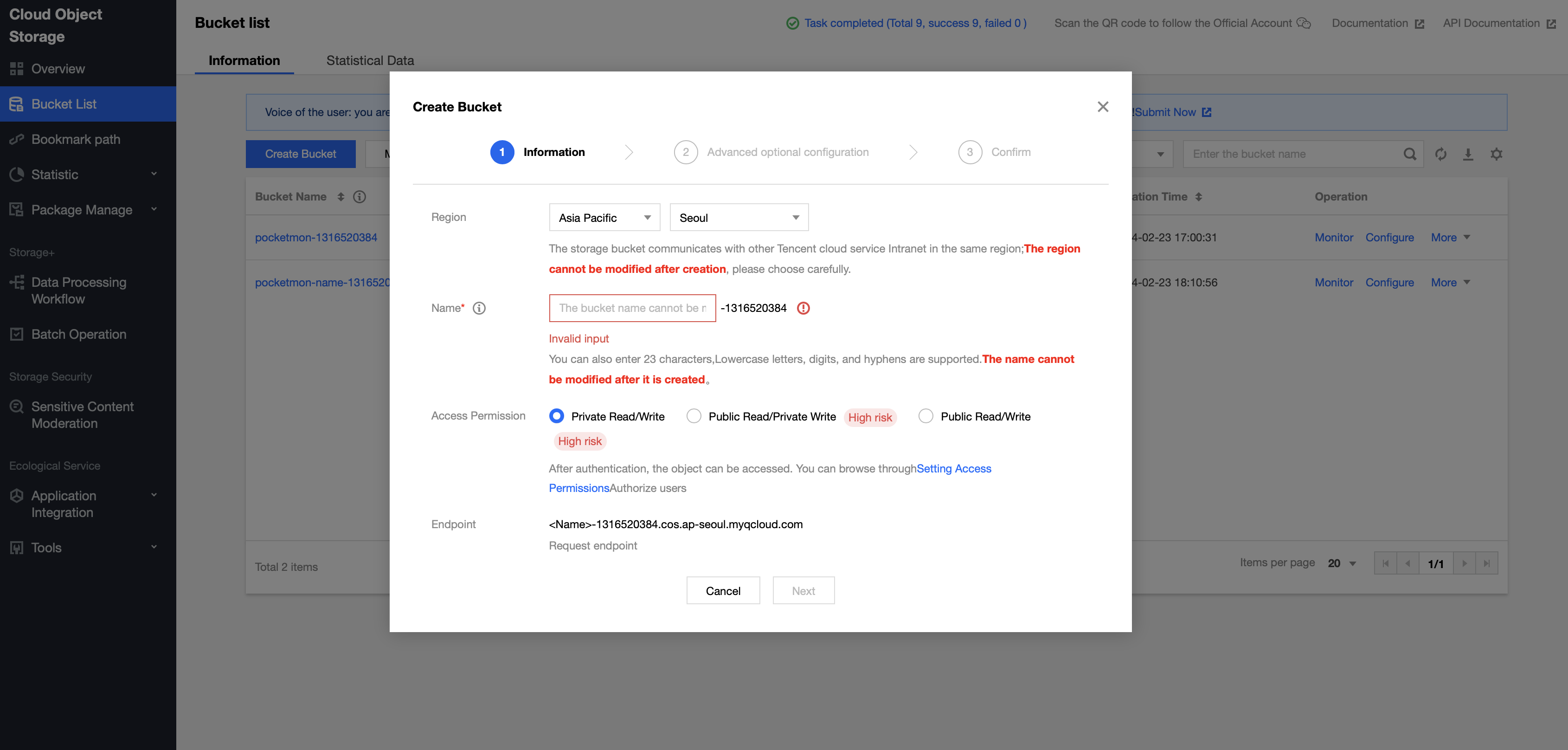Switch to the Statistical Data tab
Image resolution: width=1568 pixels, height=750 pixels.
[x=369, y=60]
